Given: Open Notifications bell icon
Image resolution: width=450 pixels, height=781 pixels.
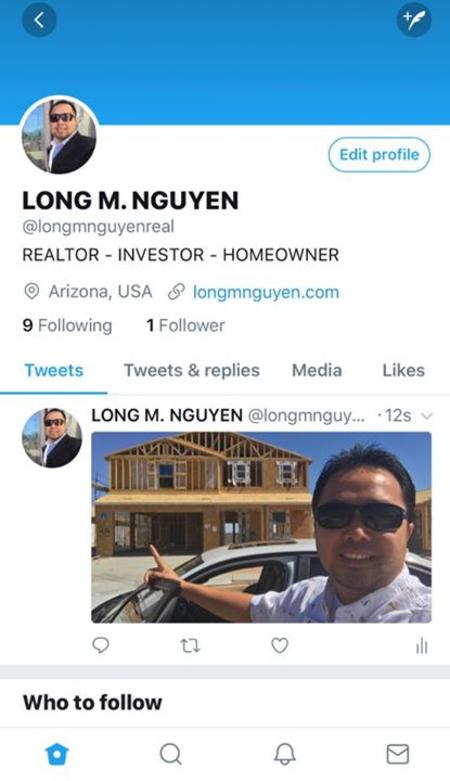Looking at the screenshot, I should 285,754.
